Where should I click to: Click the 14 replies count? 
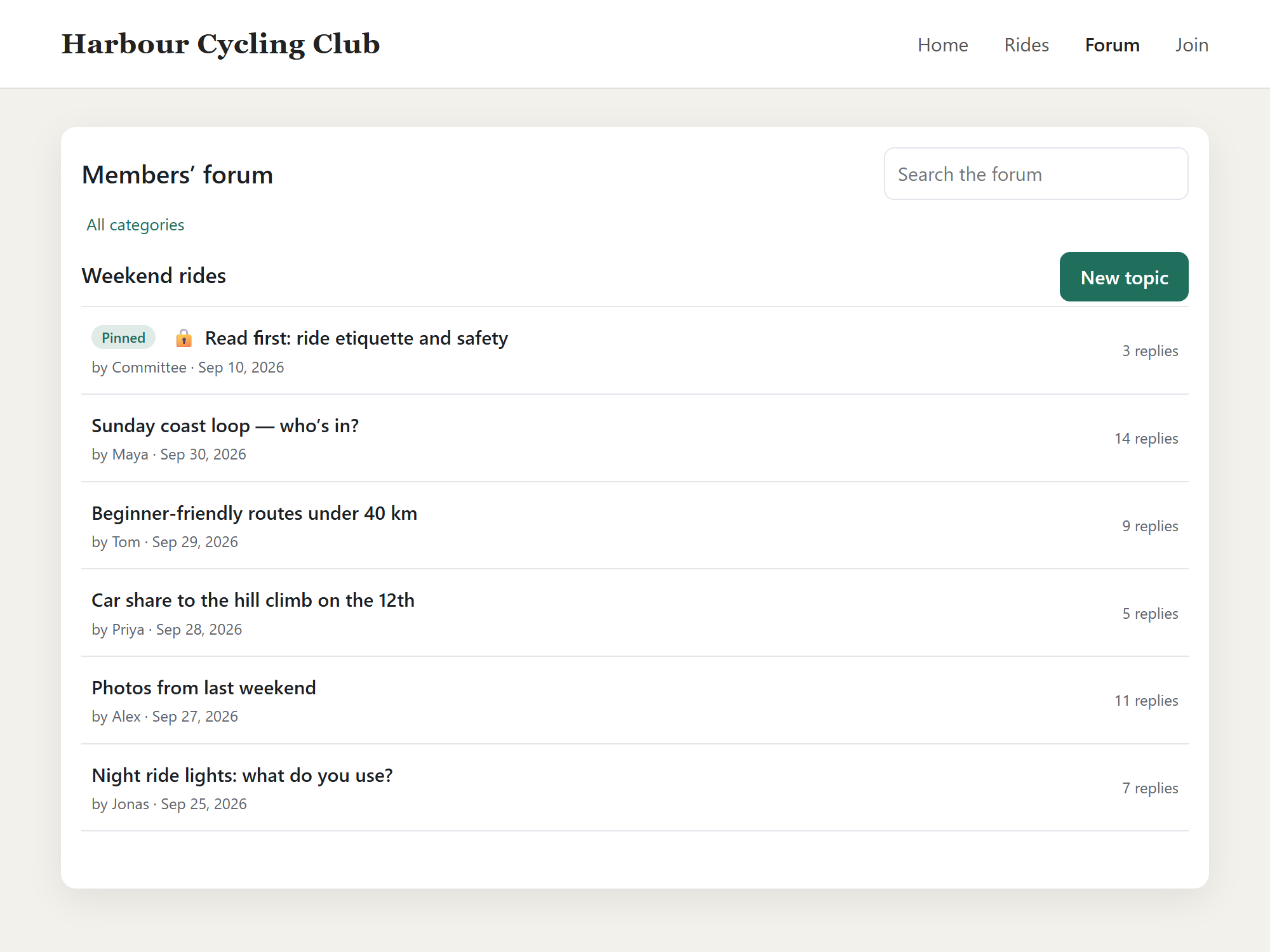pyautogui.click(x=1146, y=439)
